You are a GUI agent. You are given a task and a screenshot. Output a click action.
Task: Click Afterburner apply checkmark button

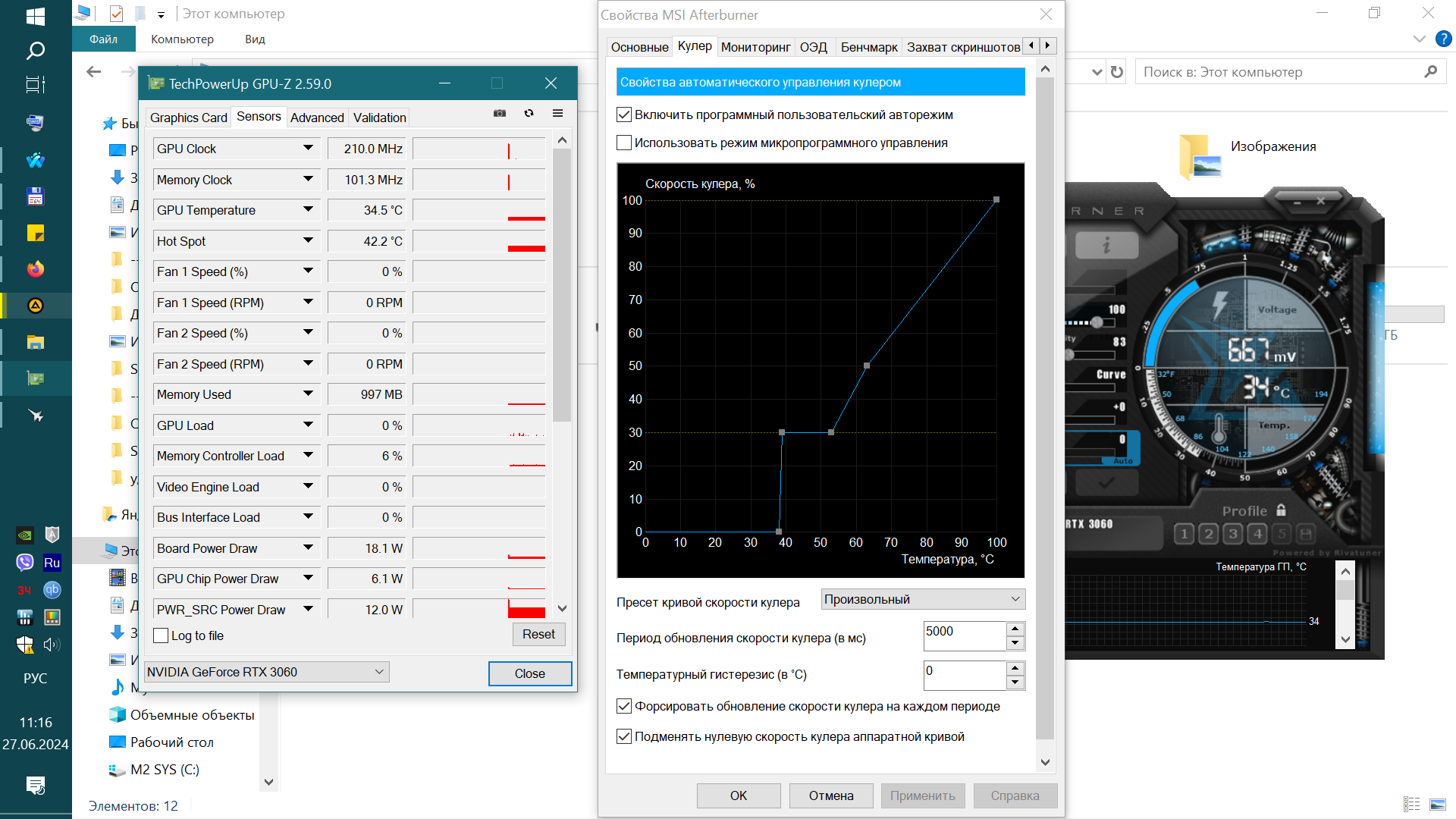[x=1106, y=482]
